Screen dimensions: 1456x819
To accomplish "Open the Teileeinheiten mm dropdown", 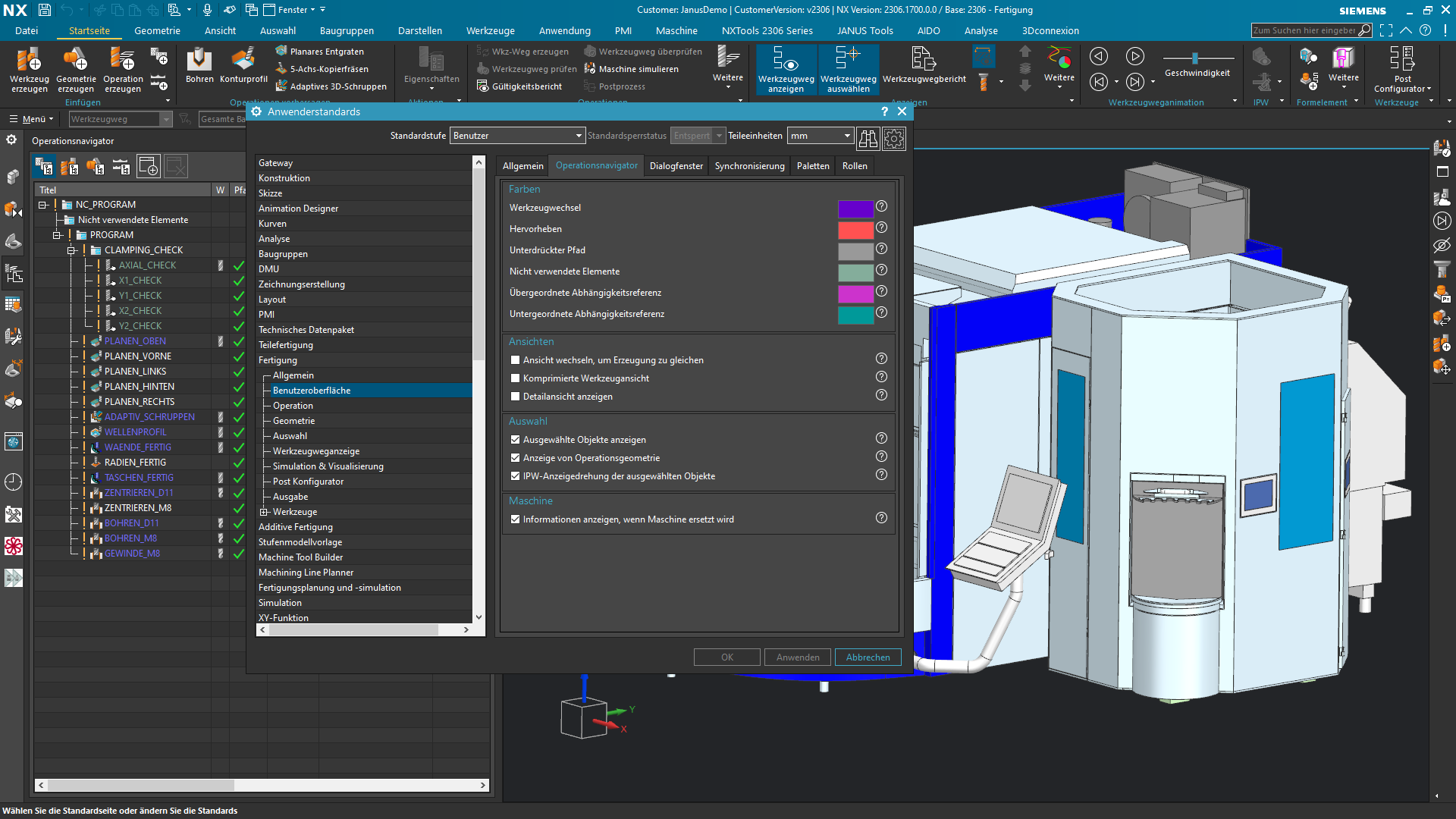I will (x=821, y=136).
